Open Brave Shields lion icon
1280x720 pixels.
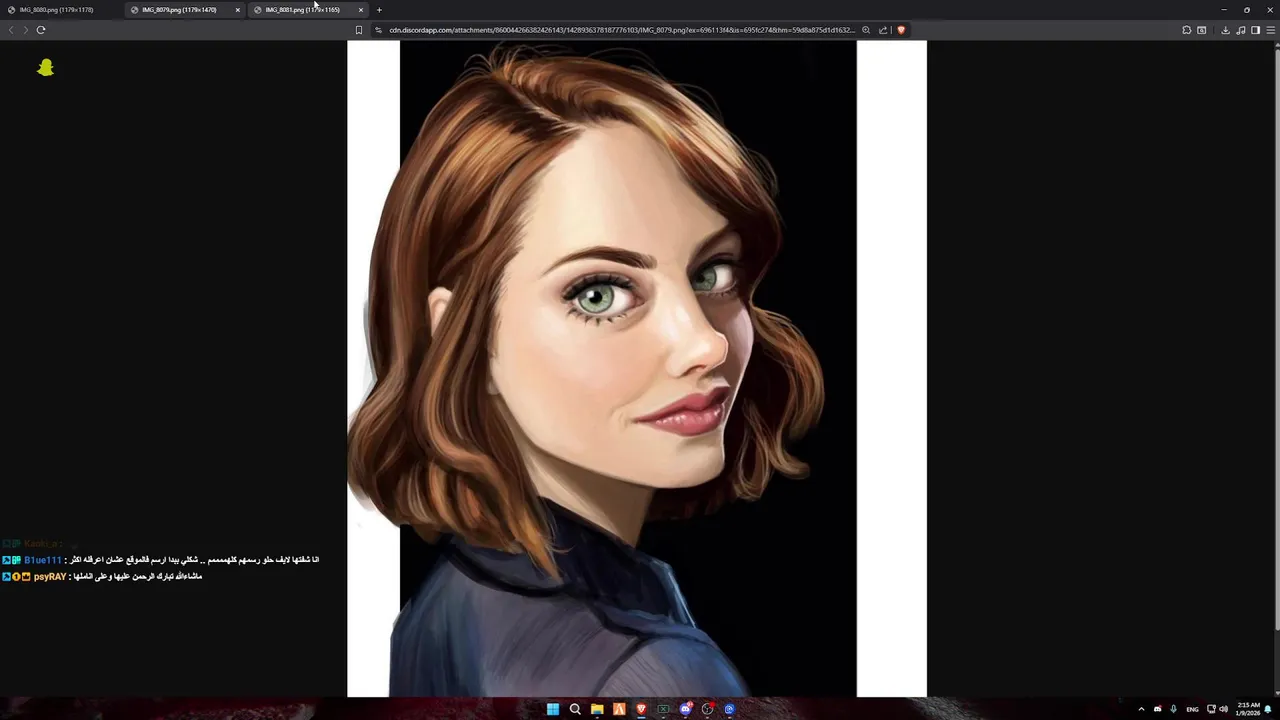click(900, 30)
